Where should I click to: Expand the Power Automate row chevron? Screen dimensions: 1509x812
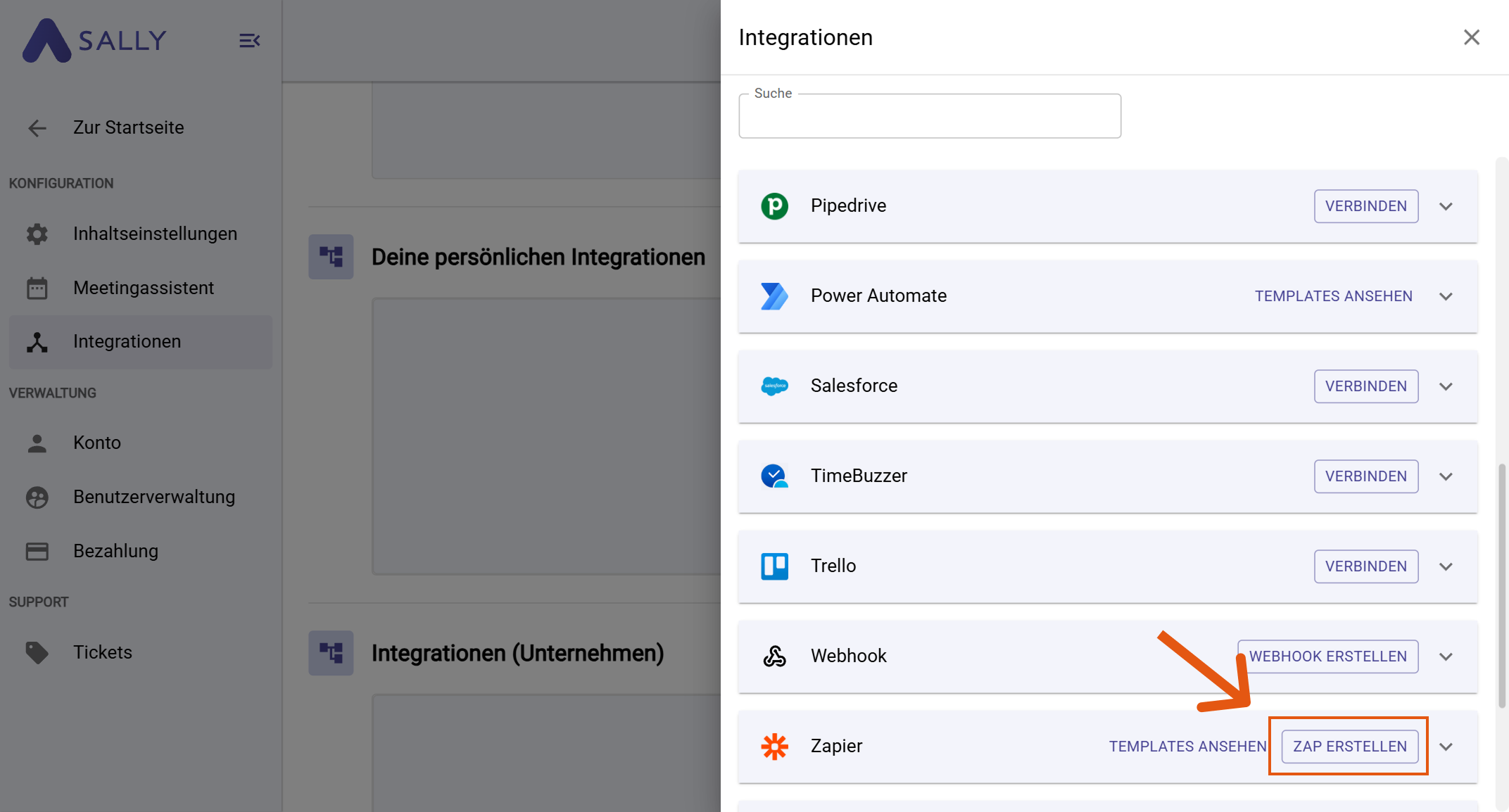[x=1446, y=296]
